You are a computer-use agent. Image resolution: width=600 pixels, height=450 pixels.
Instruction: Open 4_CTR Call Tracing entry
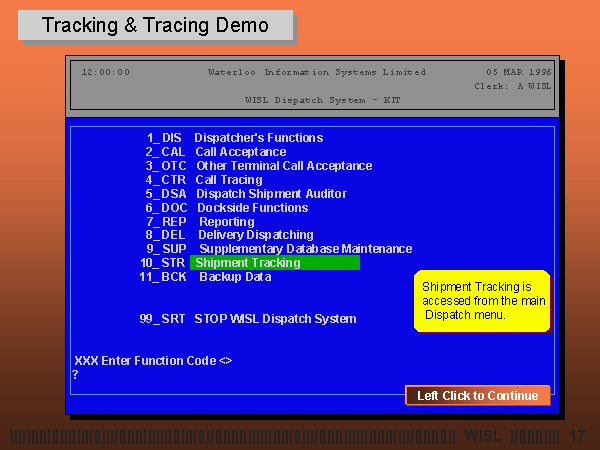tap(204, 180)
